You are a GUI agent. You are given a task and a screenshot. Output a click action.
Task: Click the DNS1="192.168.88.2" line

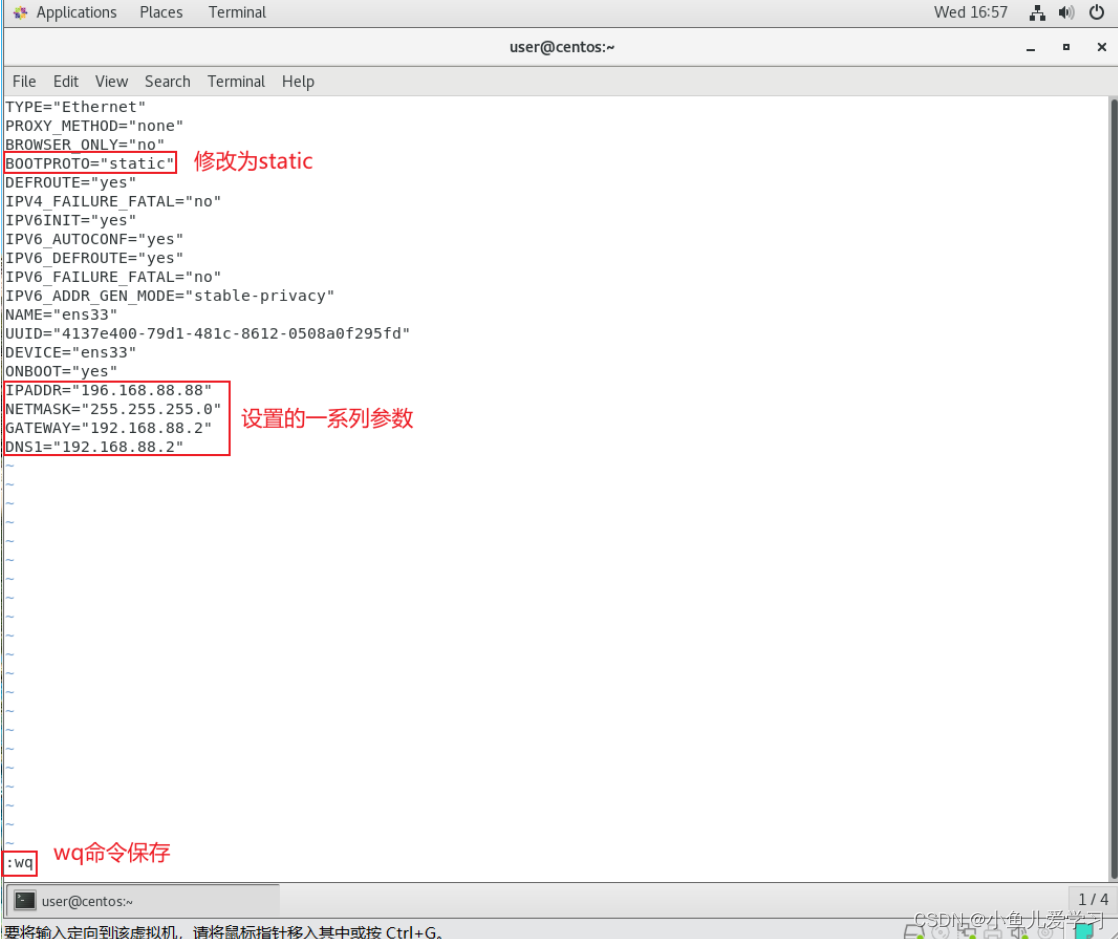point(94,447)
